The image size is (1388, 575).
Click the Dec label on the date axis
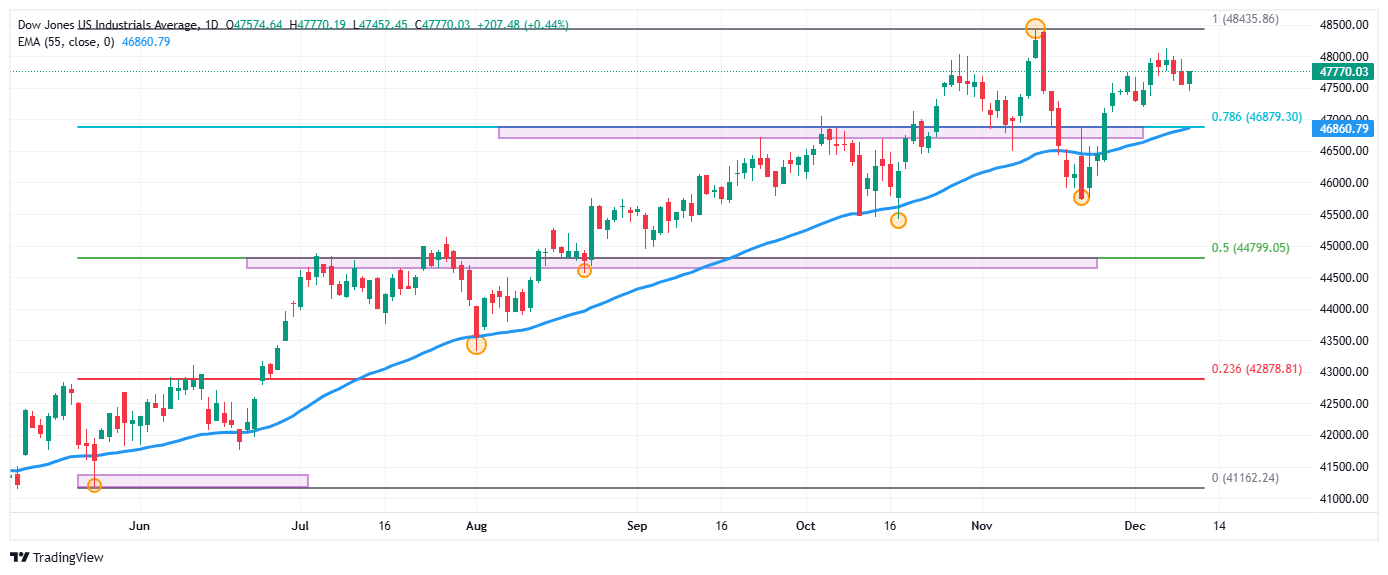pyautogui.click(x=1134, y=525)
